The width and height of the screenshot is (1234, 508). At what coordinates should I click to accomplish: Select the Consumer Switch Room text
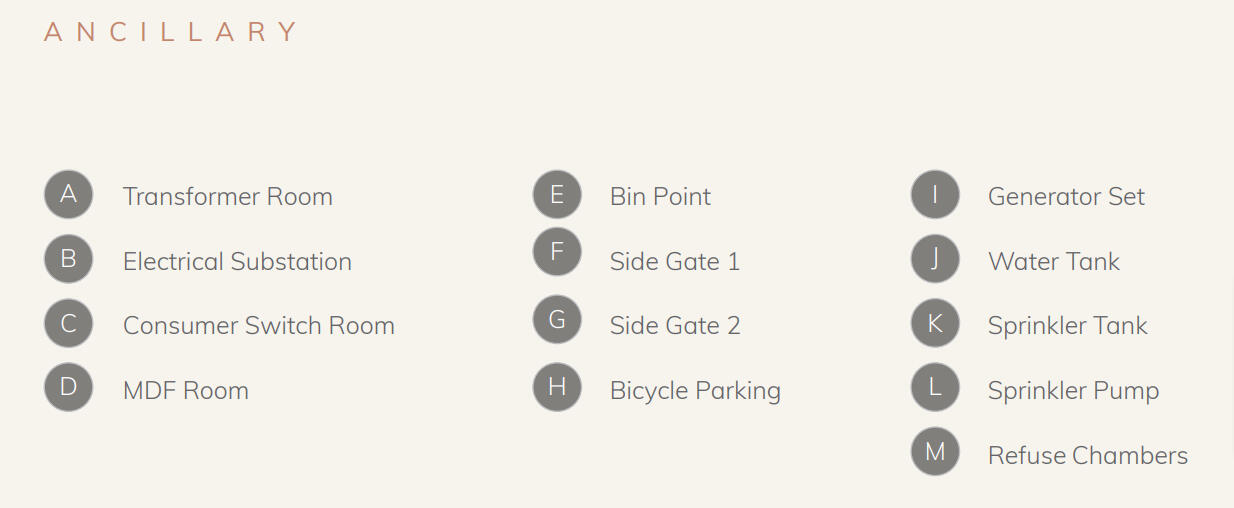point(258,326)
